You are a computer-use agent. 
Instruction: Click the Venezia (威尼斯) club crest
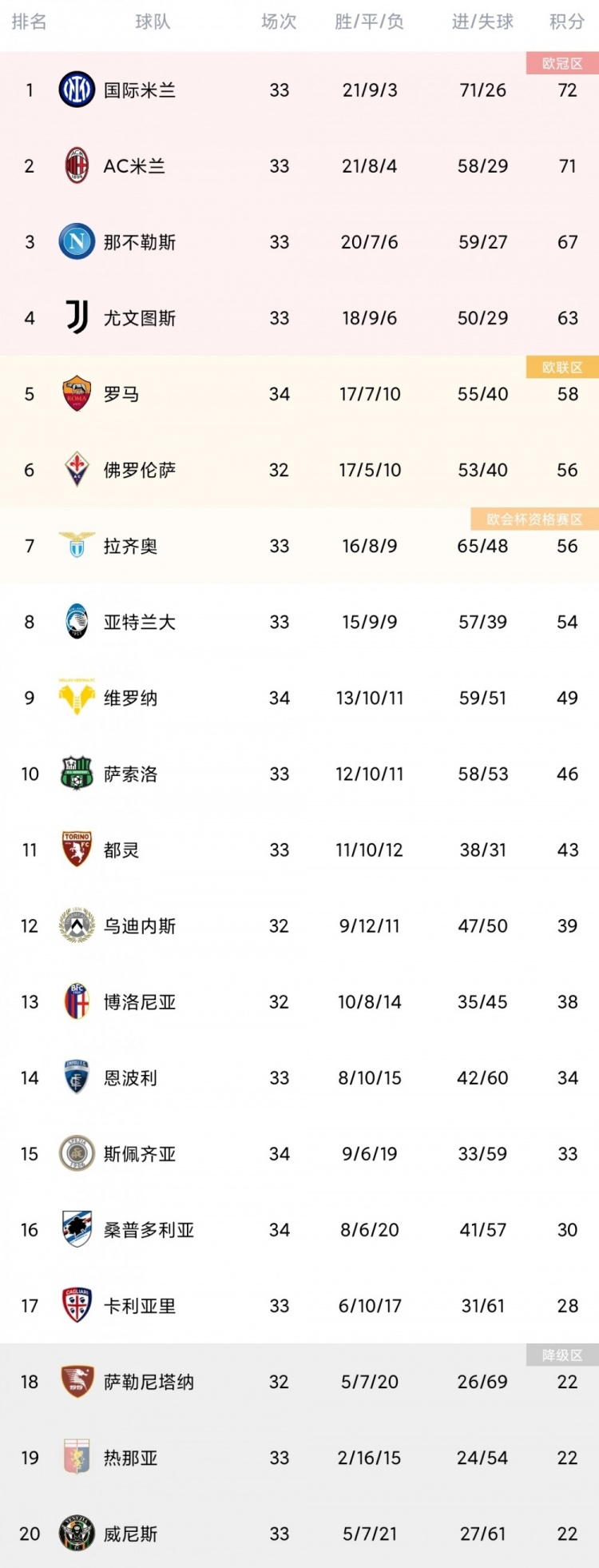pyautogui.click(x=77, y=1533)
